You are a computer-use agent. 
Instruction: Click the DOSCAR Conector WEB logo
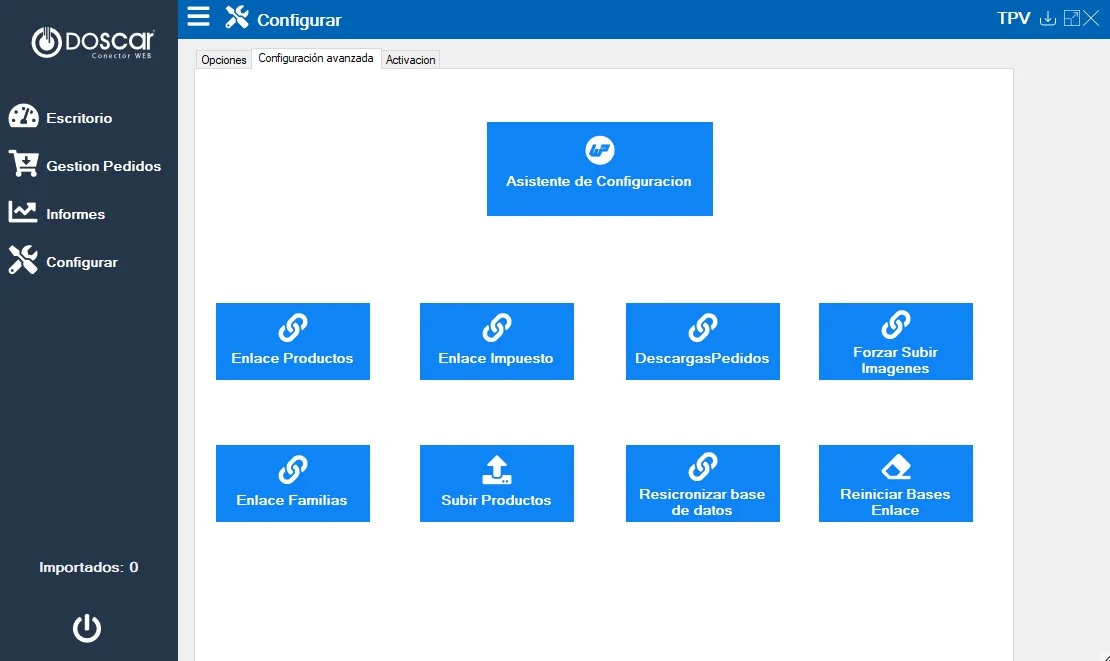click(93, 43)
